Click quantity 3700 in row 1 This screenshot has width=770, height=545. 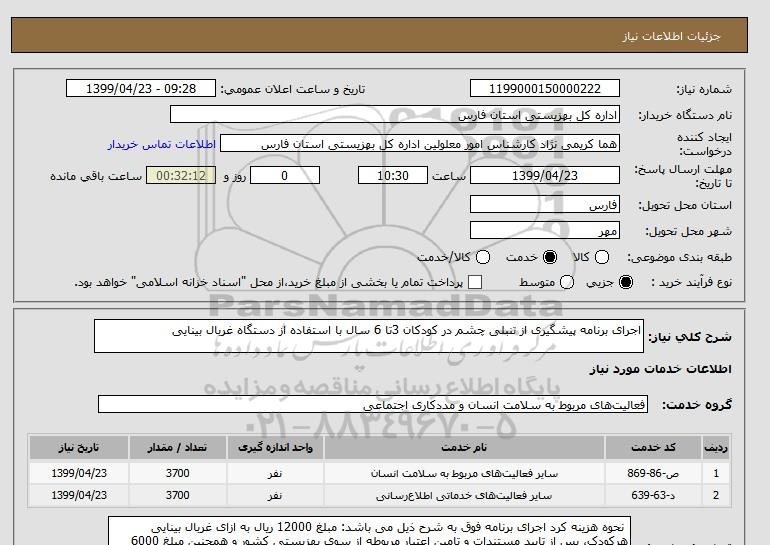point(177,473)
